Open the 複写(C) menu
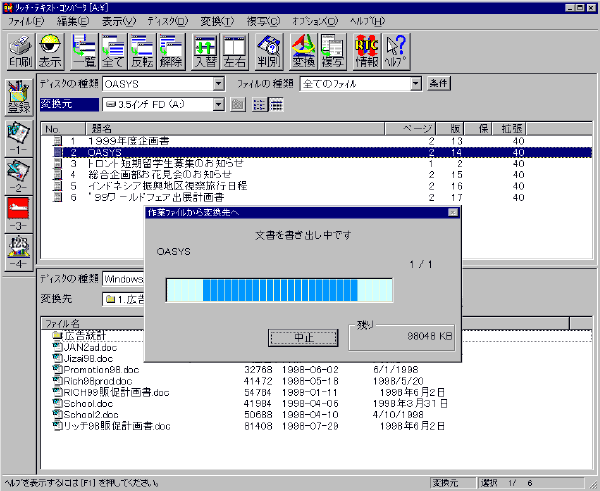The width and height of the screenshot is (600, 491). coord(263,21)
